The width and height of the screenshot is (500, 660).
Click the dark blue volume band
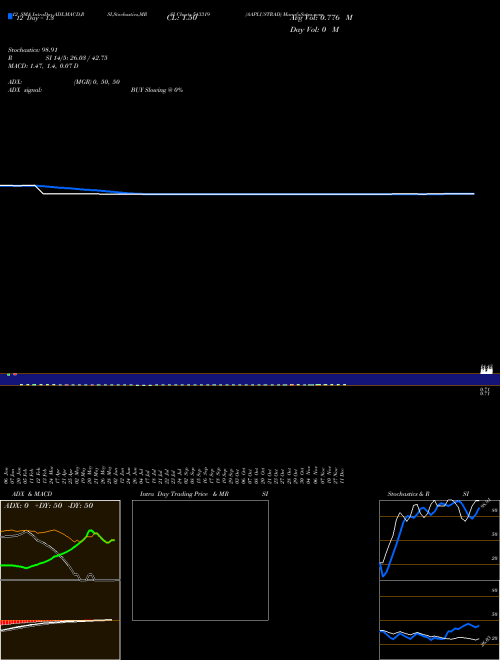tap(250, 379)
